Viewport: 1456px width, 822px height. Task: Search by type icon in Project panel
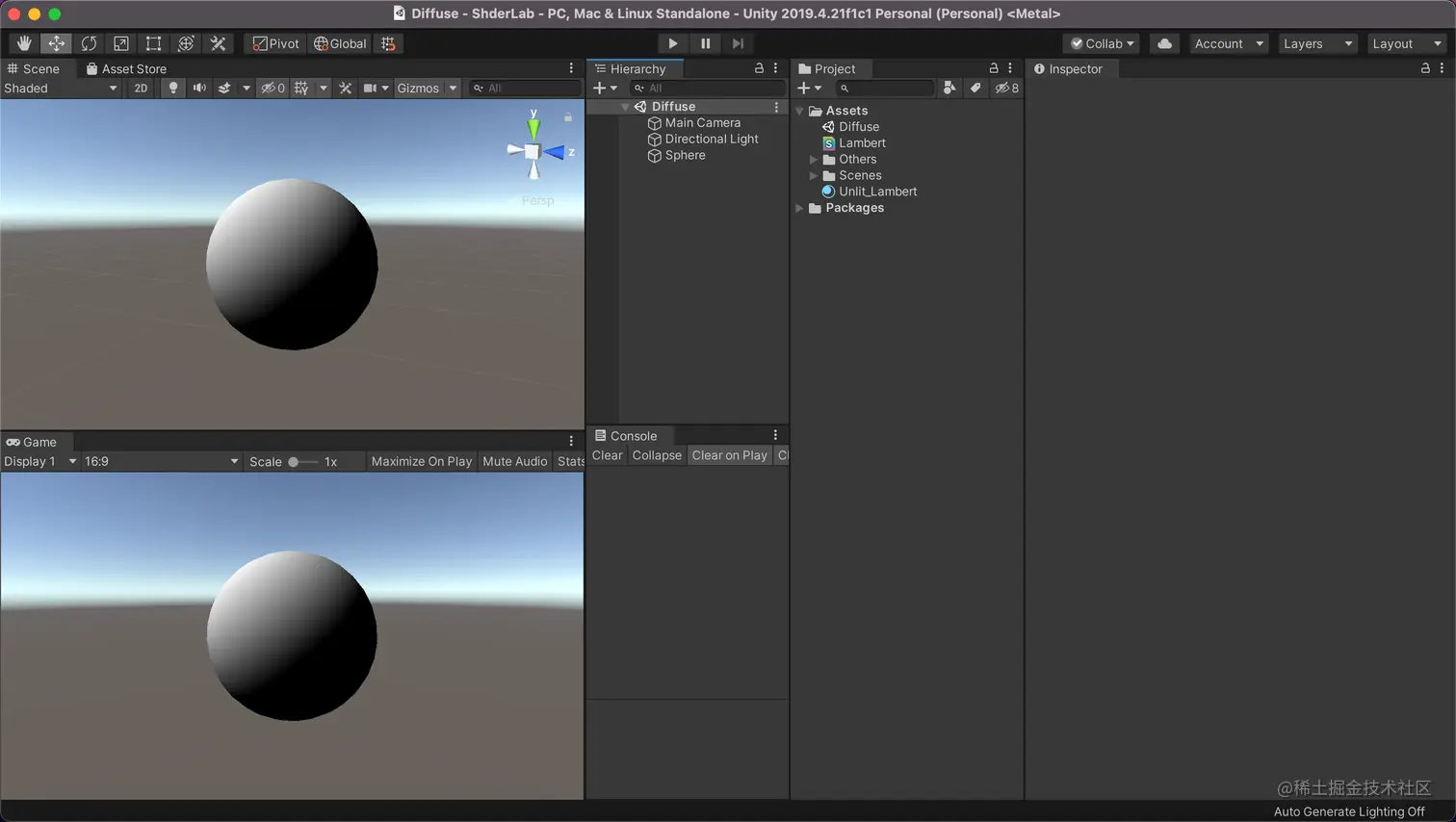pos(949,88)
